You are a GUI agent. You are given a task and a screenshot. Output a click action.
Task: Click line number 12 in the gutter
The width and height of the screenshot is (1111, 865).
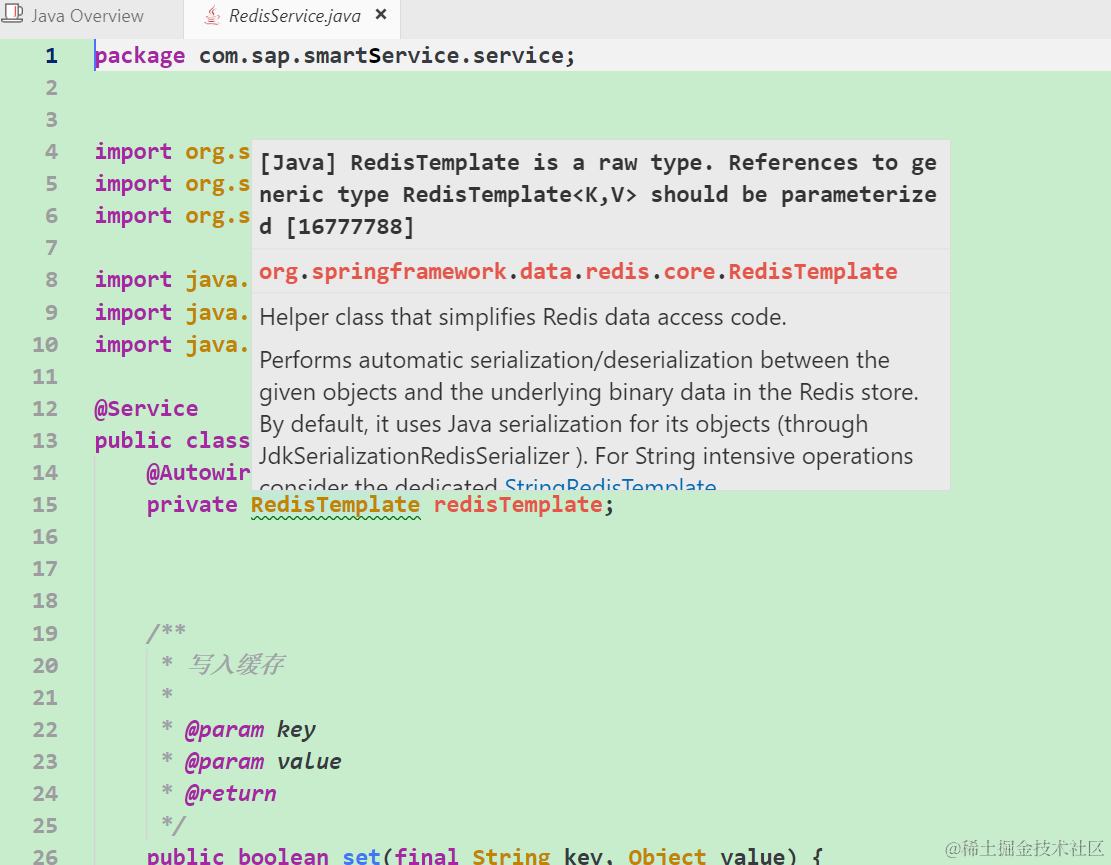pyautogui.click(x=45, y=409)
